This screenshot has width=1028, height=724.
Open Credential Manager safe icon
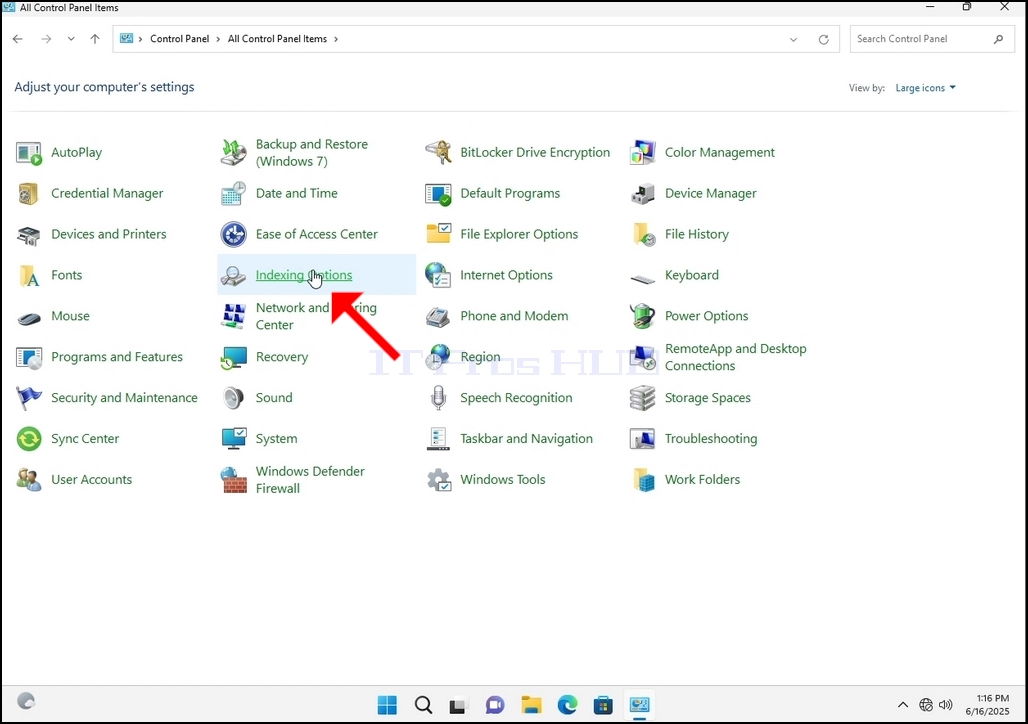click(x=28, y=193)
